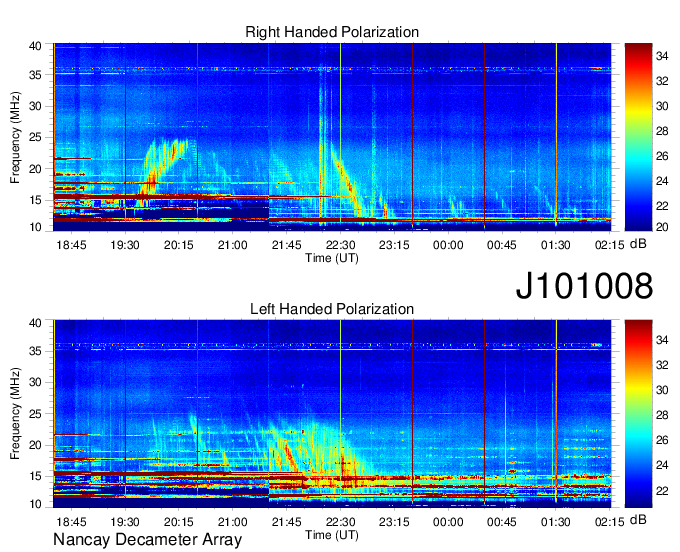Click the right-handed plot's color scale bar
The height and width of the screenshot is (552, 680).
click(638, 137)
